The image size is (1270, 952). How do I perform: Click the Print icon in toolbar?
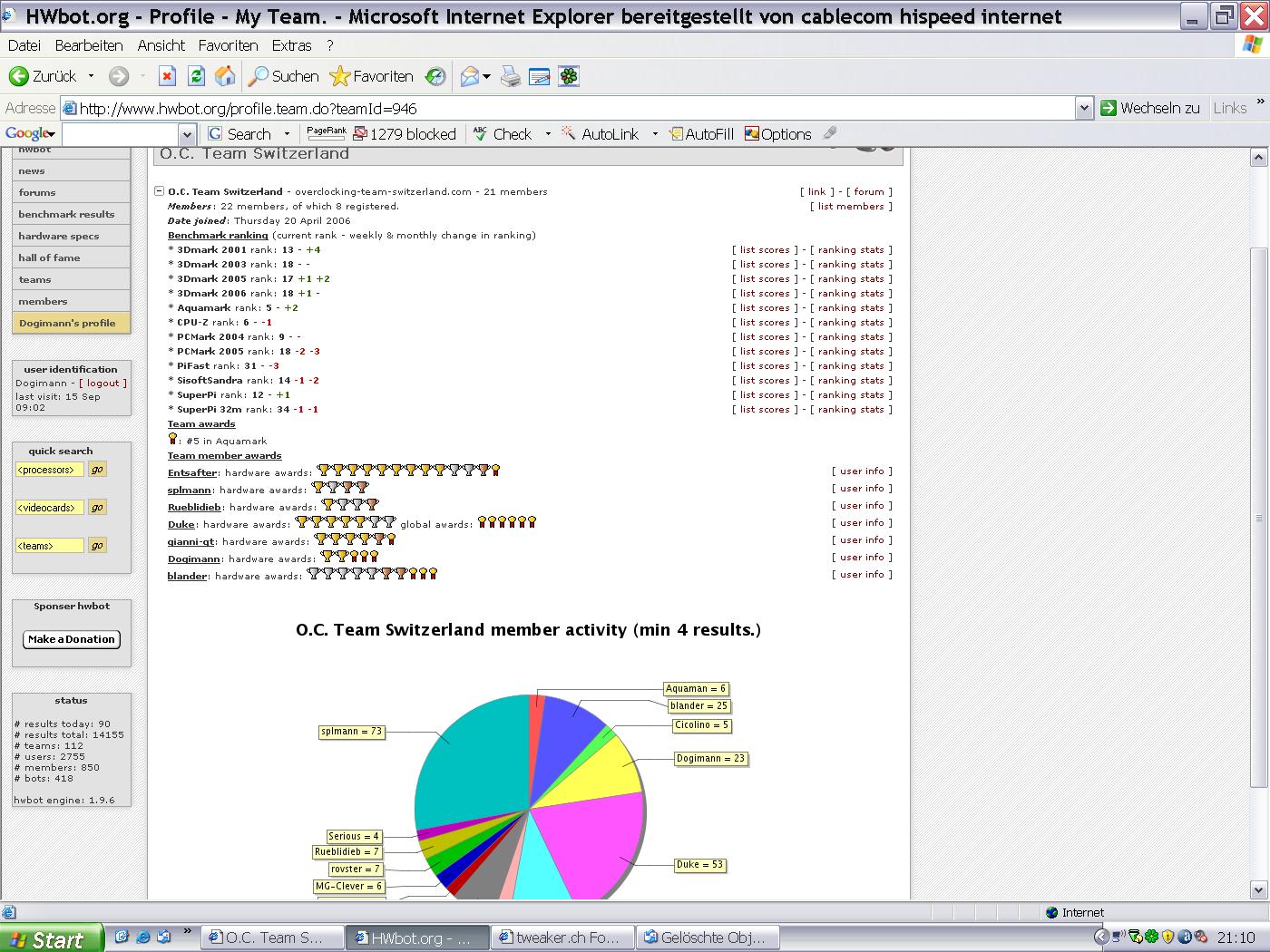[511, 77]
